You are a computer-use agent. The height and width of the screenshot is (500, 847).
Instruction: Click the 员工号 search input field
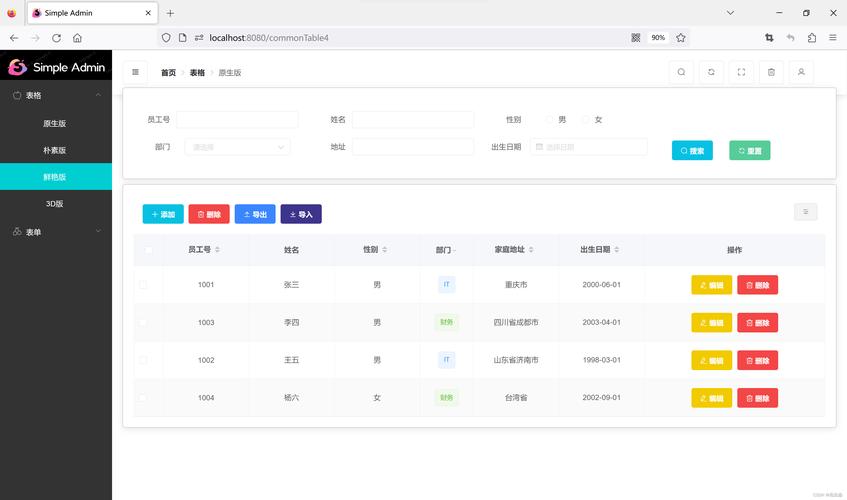coord(237,119)
